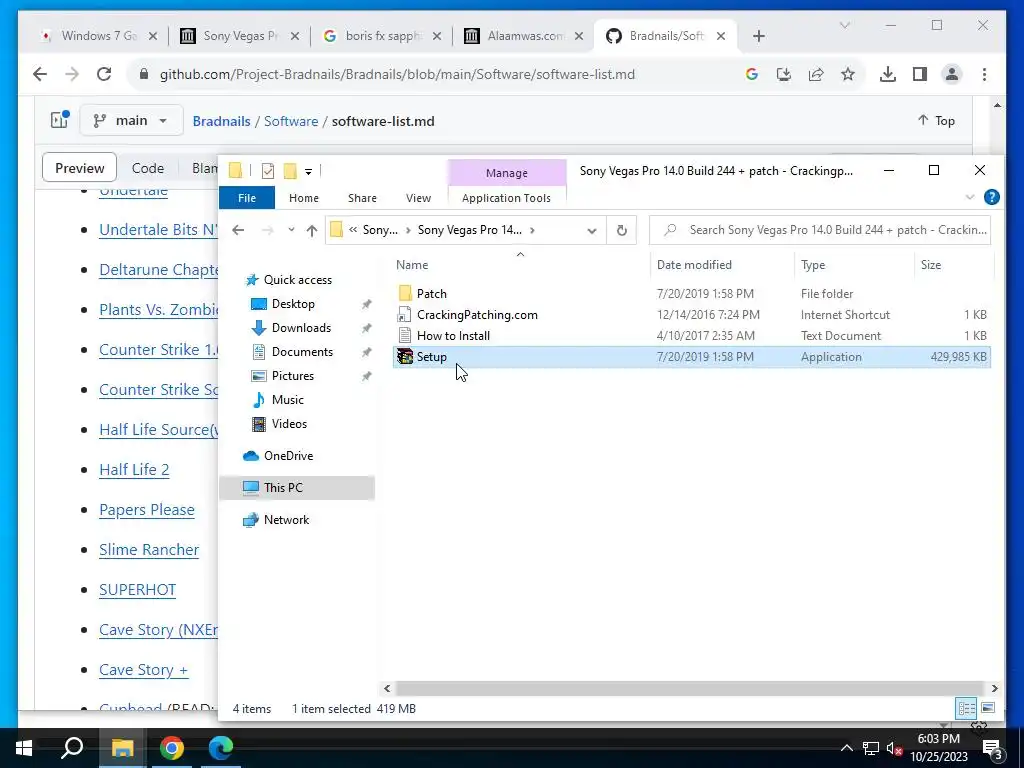Image resolution: width=1024 pixels, height=768 pixels.
Task: Open Google Chrome from taskbar
Action: tap(172, 748)
